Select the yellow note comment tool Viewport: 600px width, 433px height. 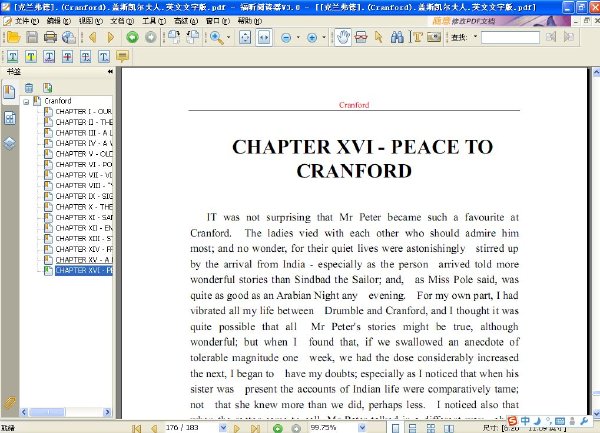(x=122, y=57)
